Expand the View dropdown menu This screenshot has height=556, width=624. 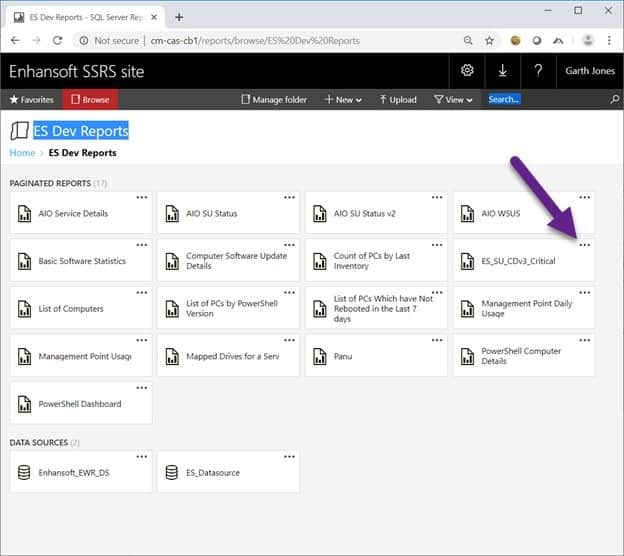tap(453, 100)
